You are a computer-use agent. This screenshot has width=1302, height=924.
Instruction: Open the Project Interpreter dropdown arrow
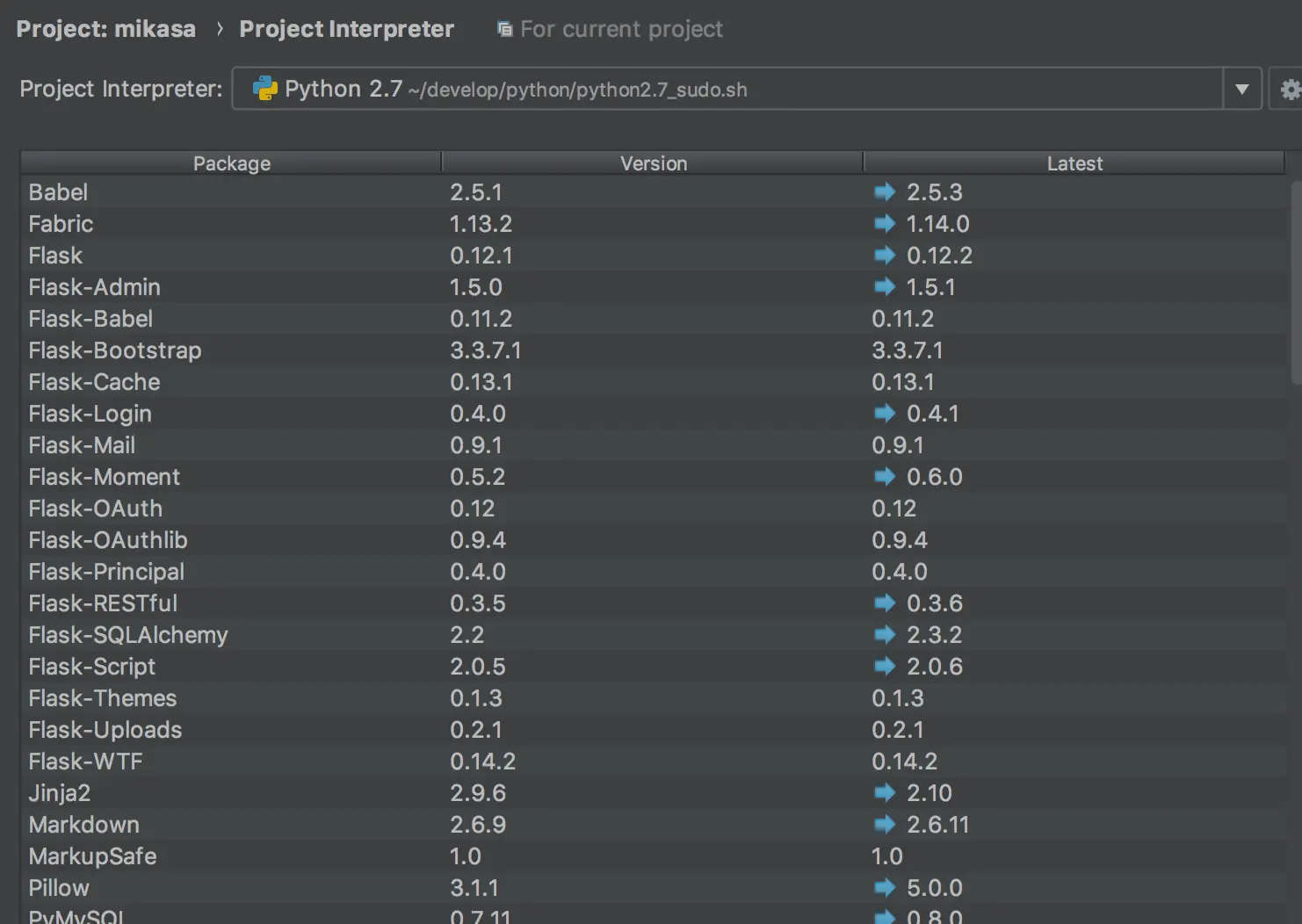point(1241,90)
